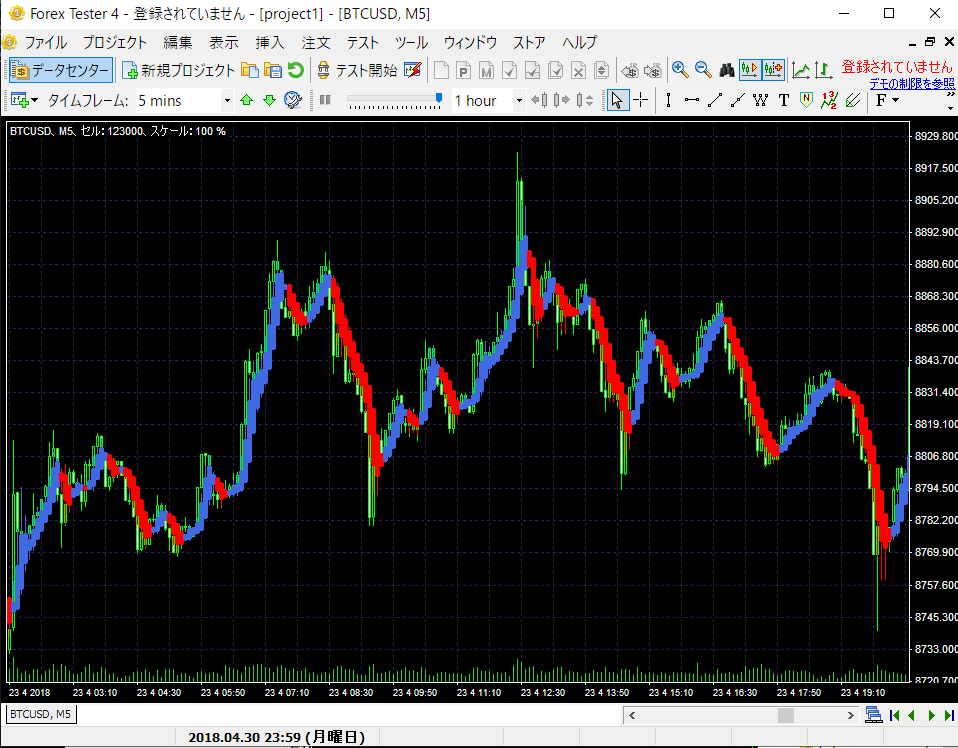Toggle the chart auto-scroll button

coord(749,70)
